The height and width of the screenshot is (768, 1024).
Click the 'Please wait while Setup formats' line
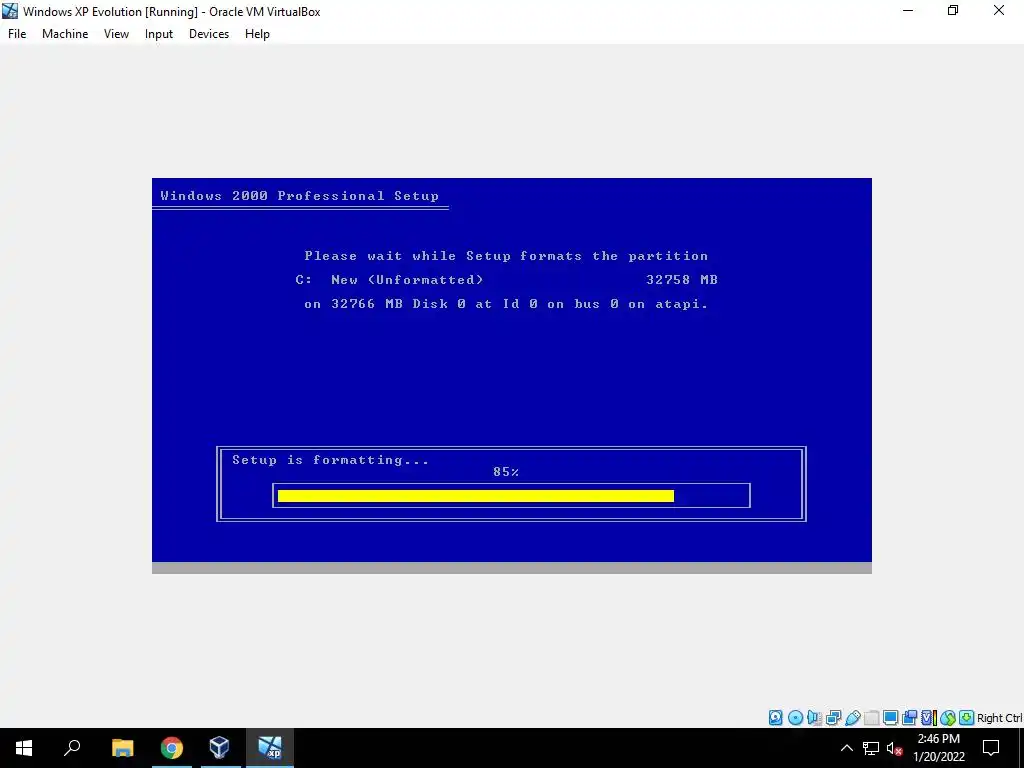(x=506, y=256)
